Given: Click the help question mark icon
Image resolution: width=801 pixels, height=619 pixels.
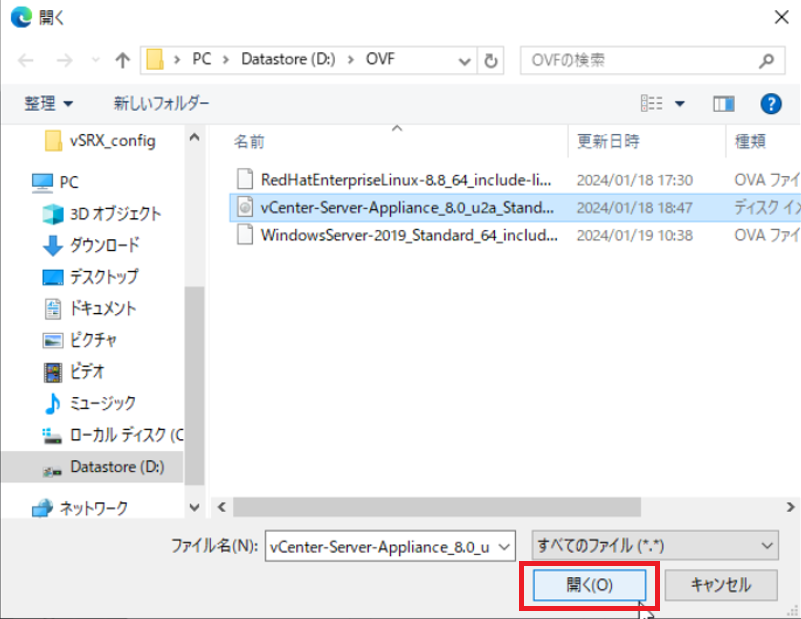Looking at the screenshot, I should coord(770,103).
